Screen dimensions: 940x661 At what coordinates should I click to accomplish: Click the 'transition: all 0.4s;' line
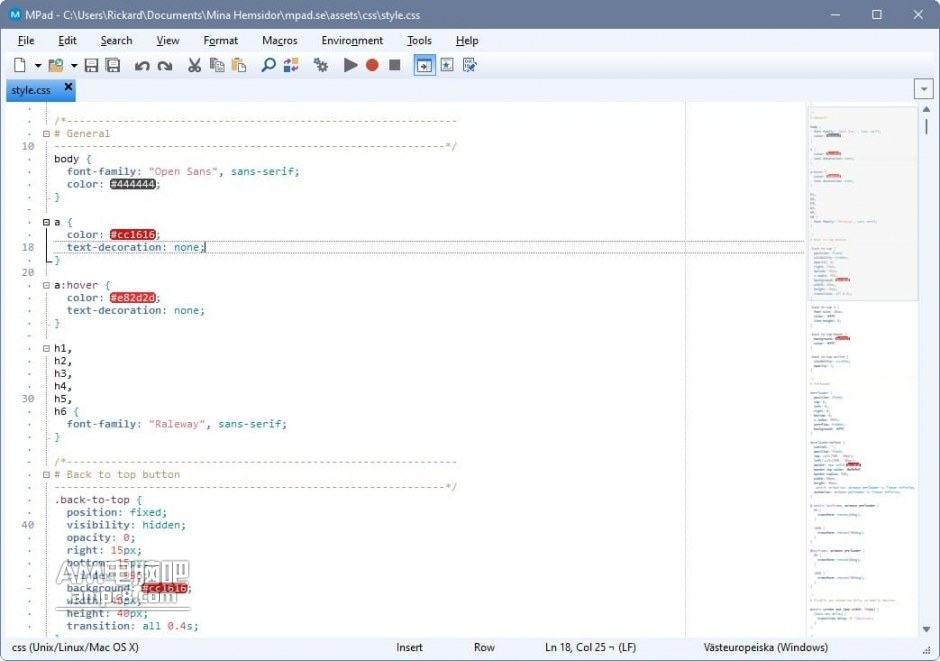132,626
